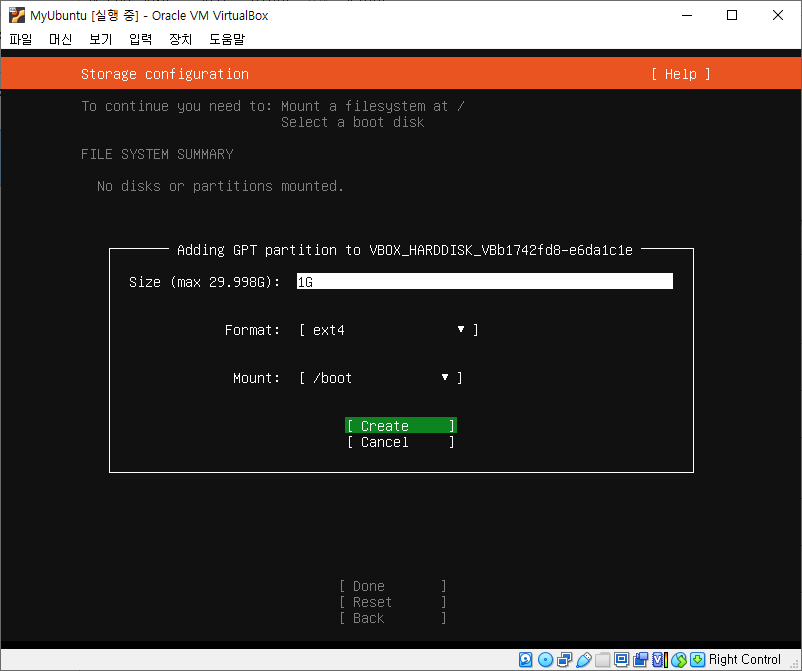Click the Help button in header
Image resolution: width=802 pixels, height=671 pixels.
(x=681, y=74)
